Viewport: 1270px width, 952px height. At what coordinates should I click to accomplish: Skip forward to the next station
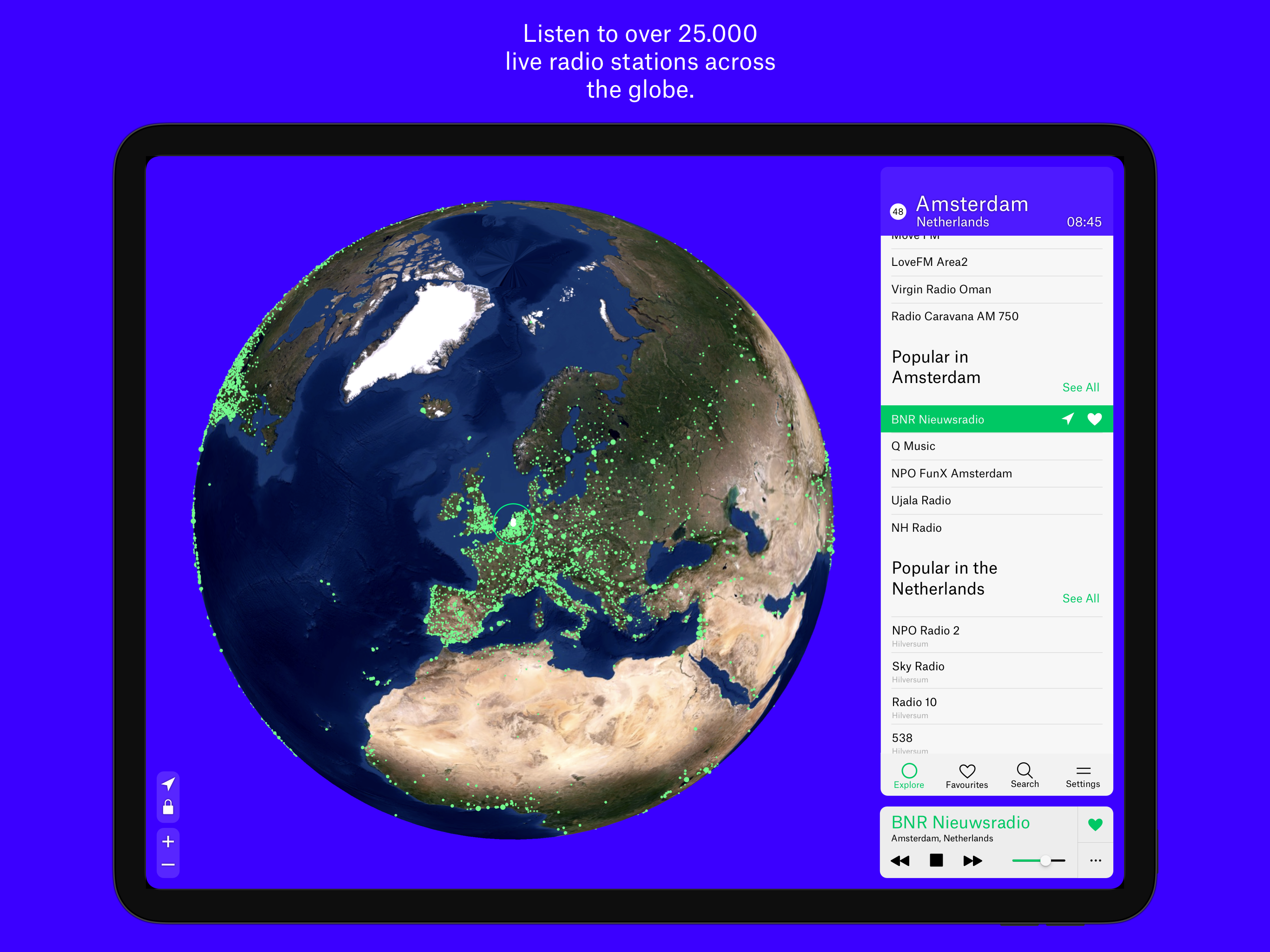[972, 861]
